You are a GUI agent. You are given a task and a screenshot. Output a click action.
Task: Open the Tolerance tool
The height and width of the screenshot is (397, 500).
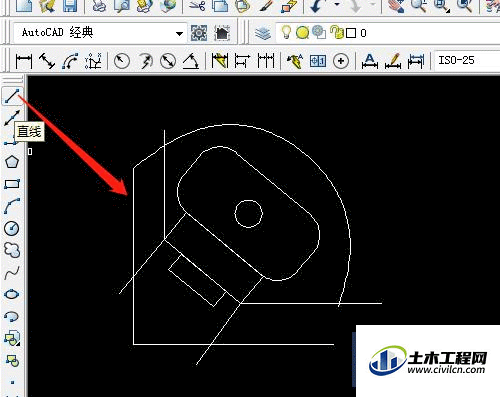(x=318, y=61)
